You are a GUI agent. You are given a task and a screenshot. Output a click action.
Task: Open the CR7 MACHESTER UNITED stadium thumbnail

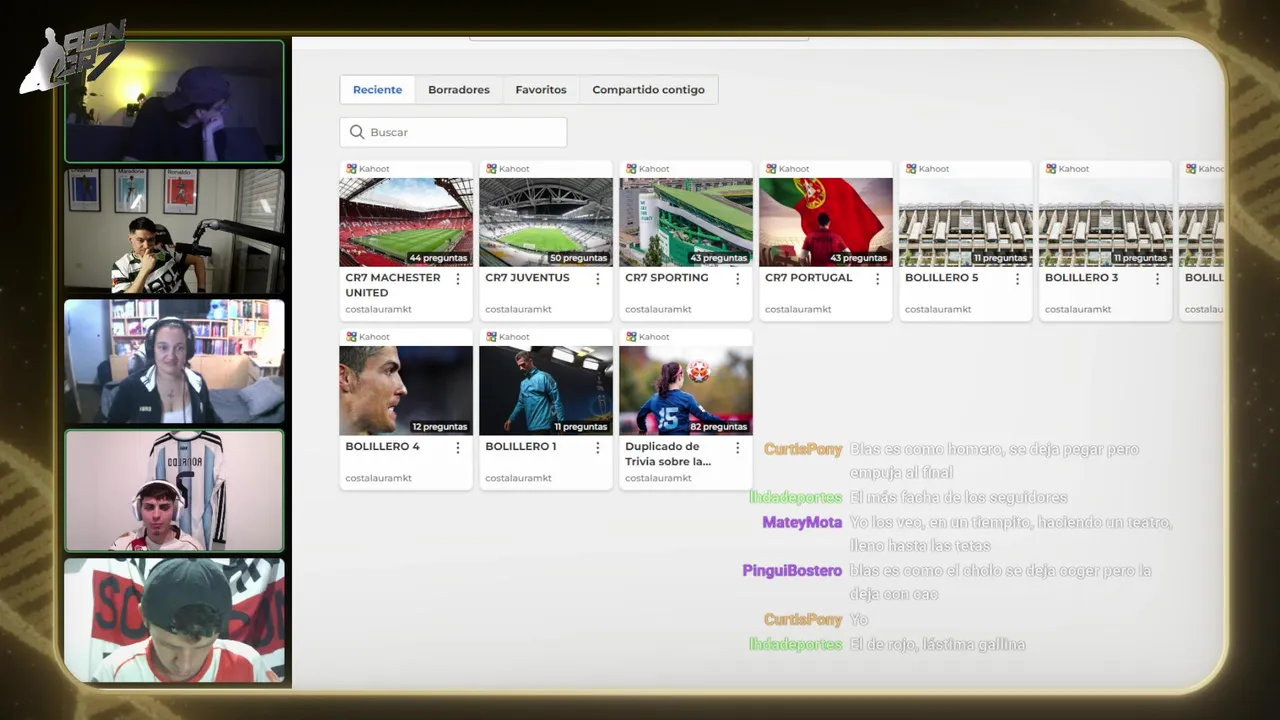tap(406, 222)
